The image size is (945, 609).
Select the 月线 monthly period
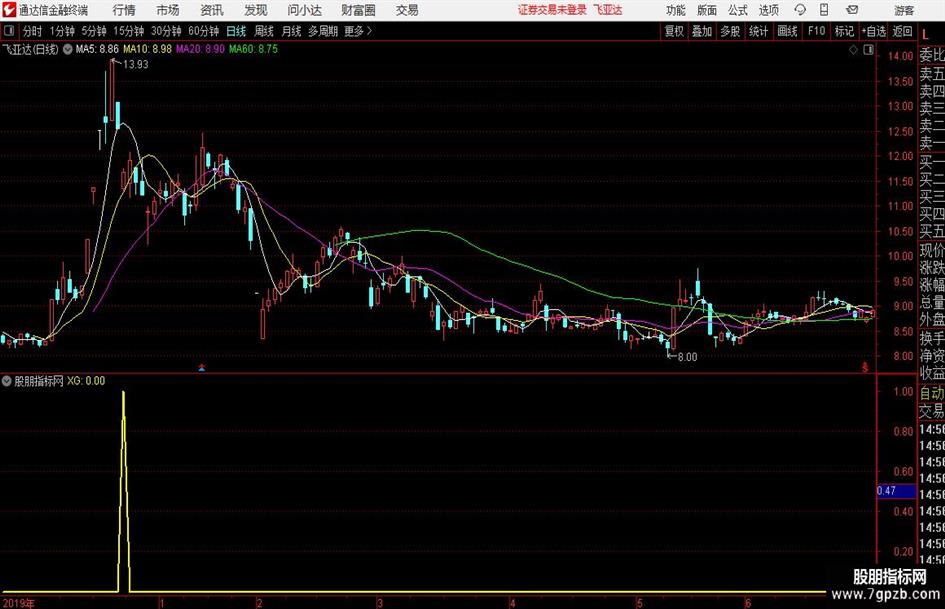(291, 31)
